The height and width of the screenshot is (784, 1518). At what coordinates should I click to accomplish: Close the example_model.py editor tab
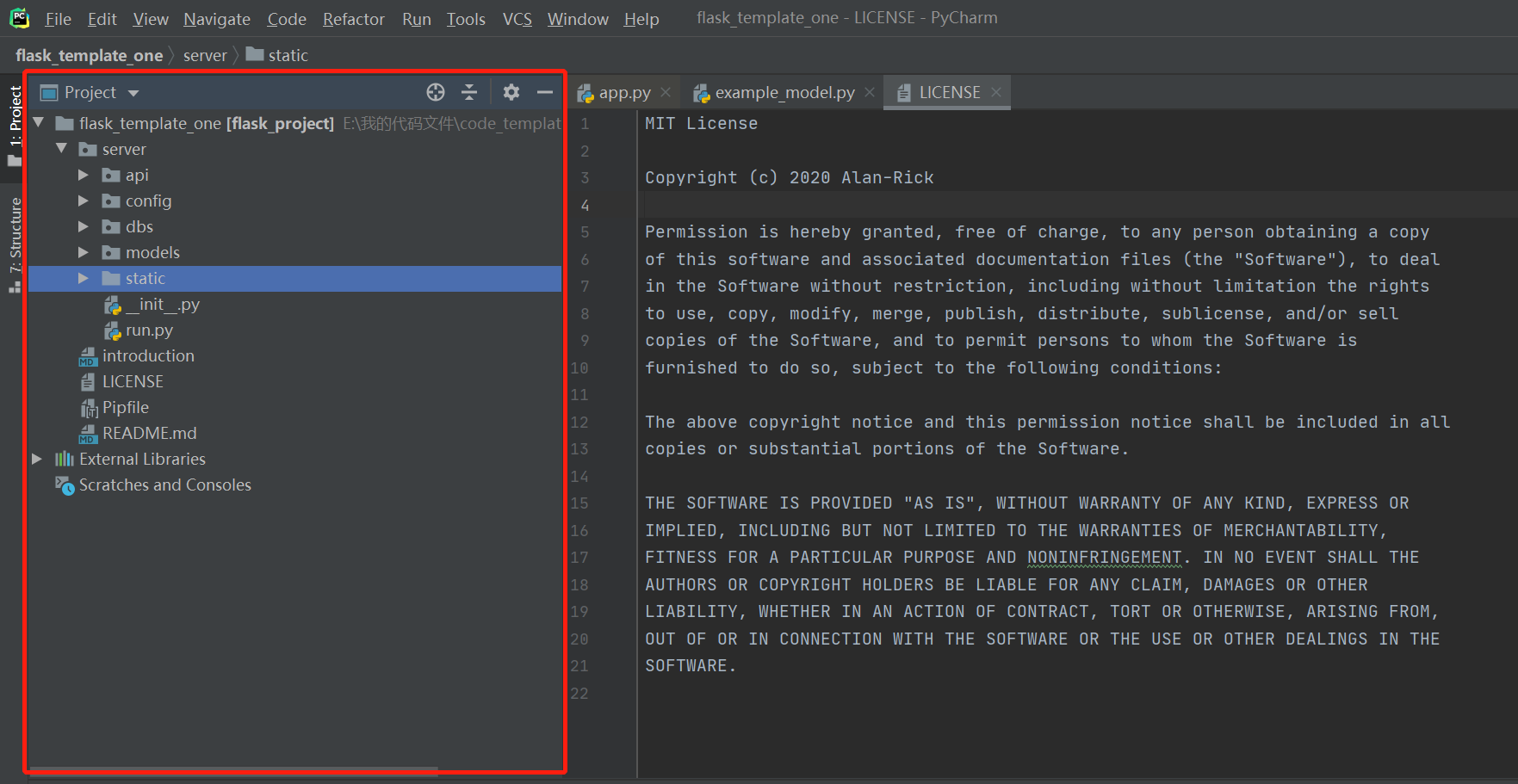point(870,92)
